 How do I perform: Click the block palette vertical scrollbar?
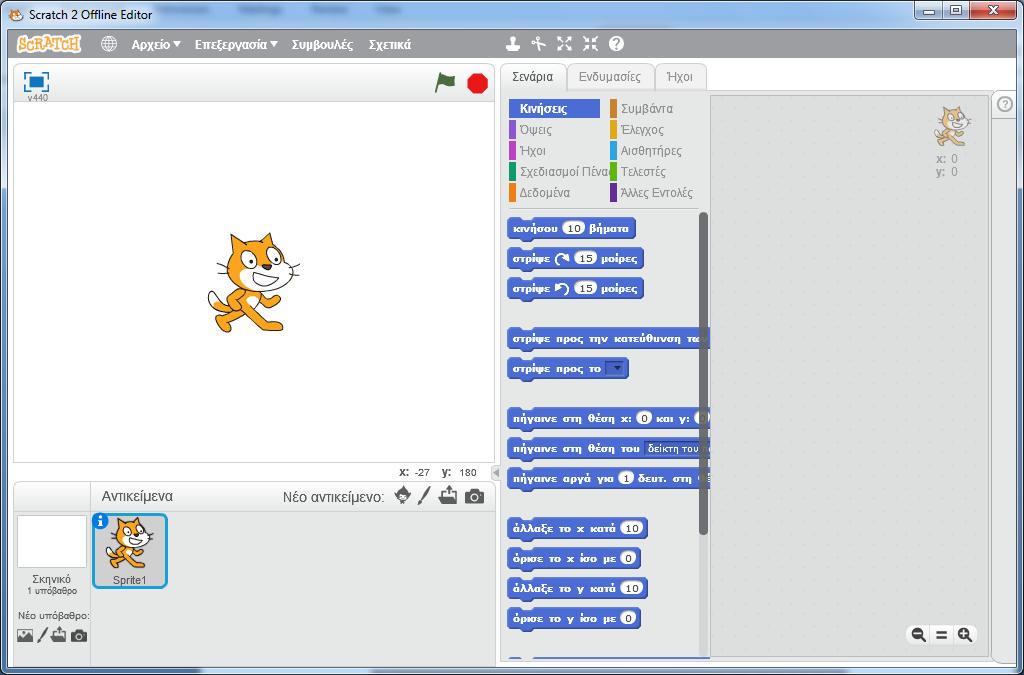click(703, 373)
